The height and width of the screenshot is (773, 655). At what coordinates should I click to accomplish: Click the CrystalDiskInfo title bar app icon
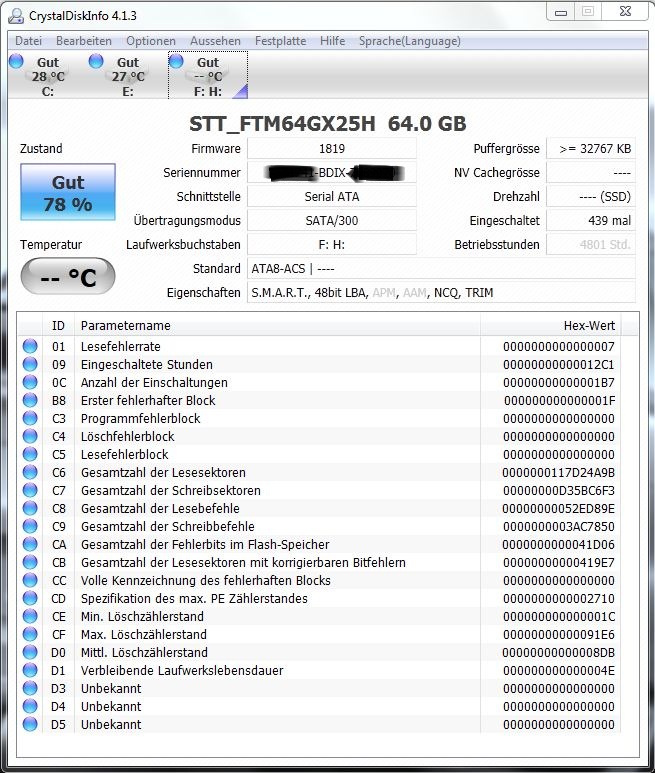click(x=16, y=16)
